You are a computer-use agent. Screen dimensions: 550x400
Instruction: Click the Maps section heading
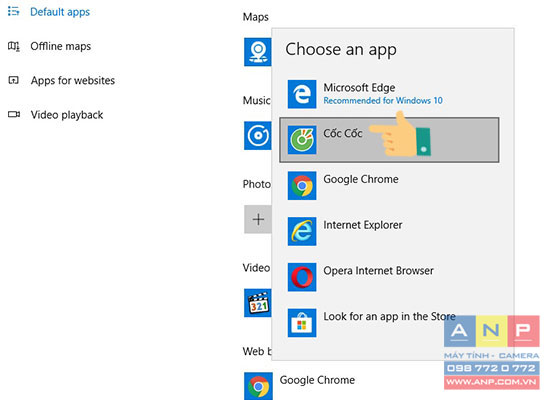click(x=256, y=17)
